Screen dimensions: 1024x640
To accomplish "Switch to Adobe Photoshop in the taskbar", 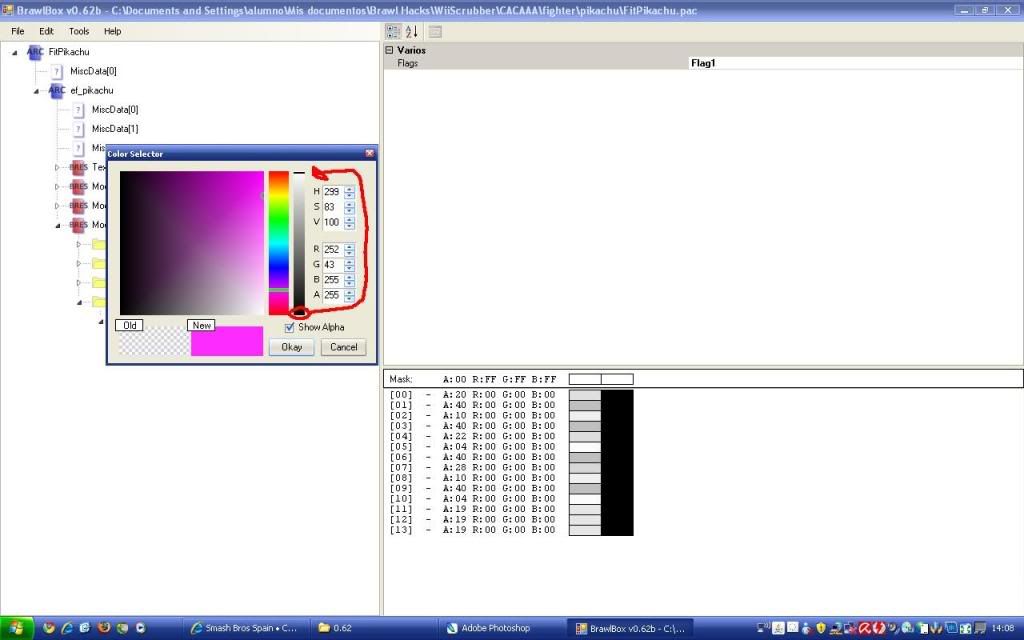I will point(495,628).
